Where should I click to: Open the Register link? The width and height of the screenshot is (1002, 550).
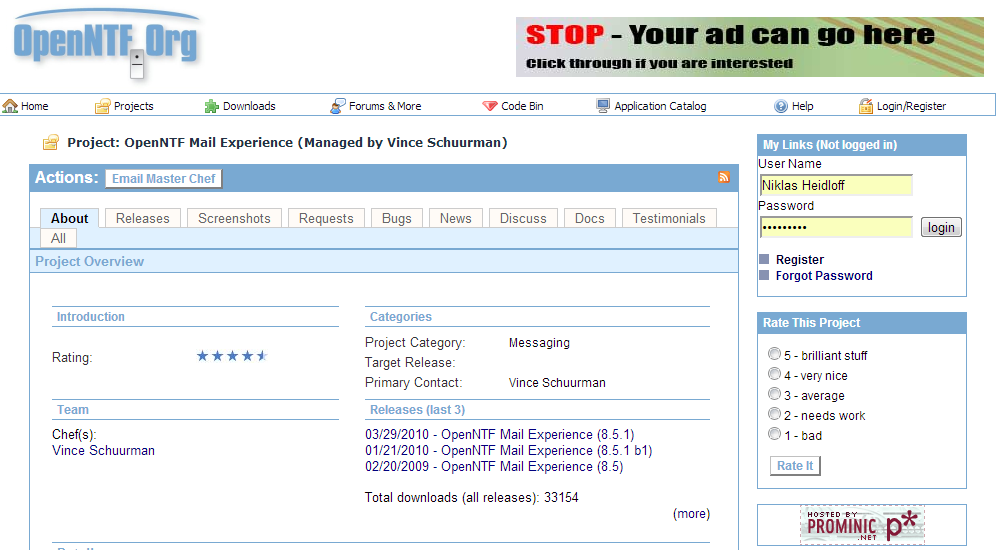pyautogui.click(x=799, y=259)
